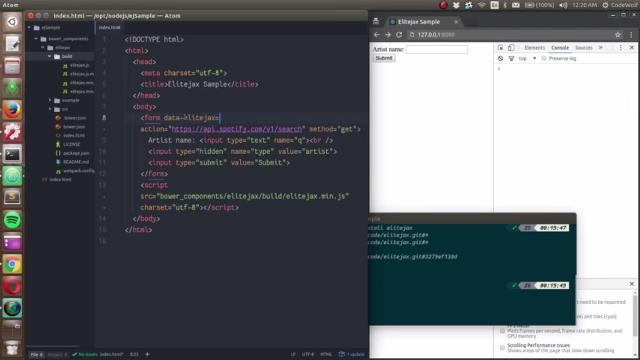
Task: Click the Wi-Fi indicator in the top panel
Action: coord(482,5)
